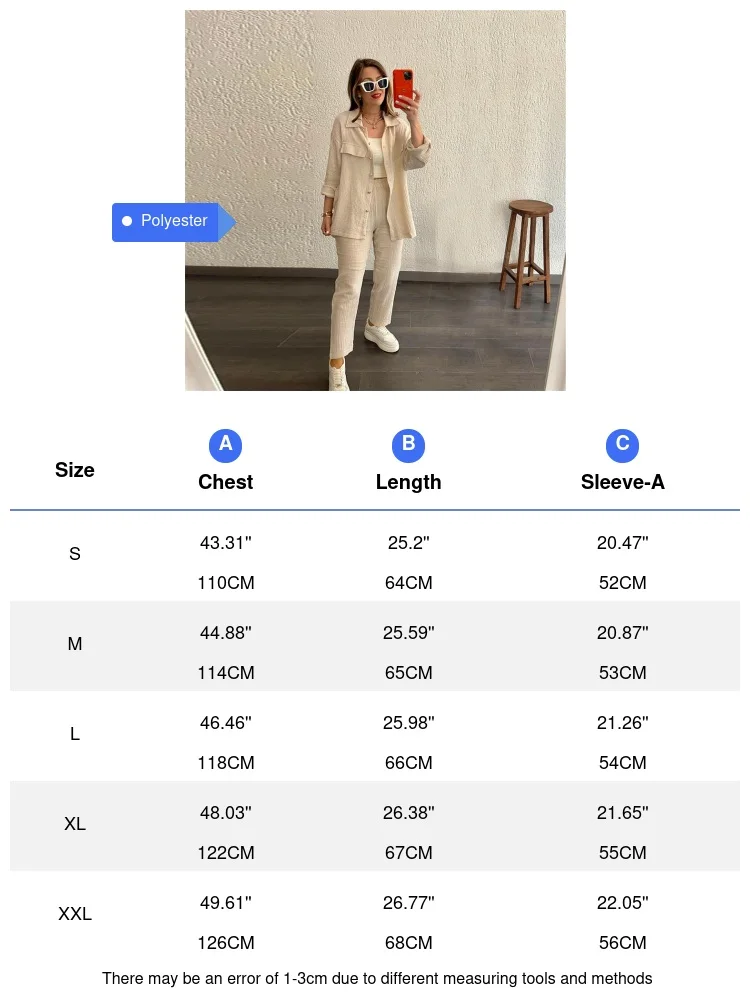Select the Sleeve-A column header
Image resolution: width=750 pixels, height=1000 pixels.
622,482
